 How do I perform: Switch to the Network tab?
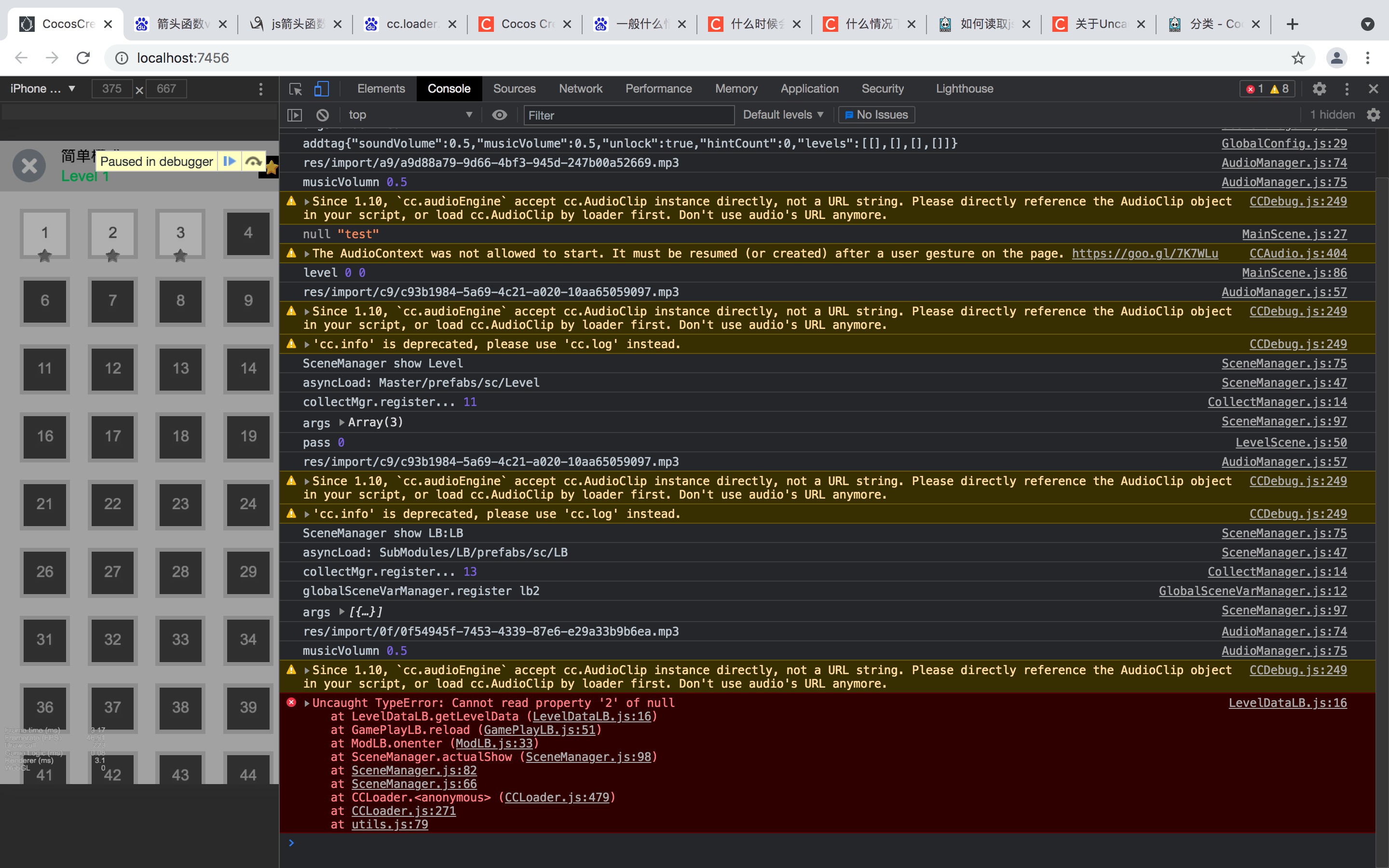pos(580,89)
